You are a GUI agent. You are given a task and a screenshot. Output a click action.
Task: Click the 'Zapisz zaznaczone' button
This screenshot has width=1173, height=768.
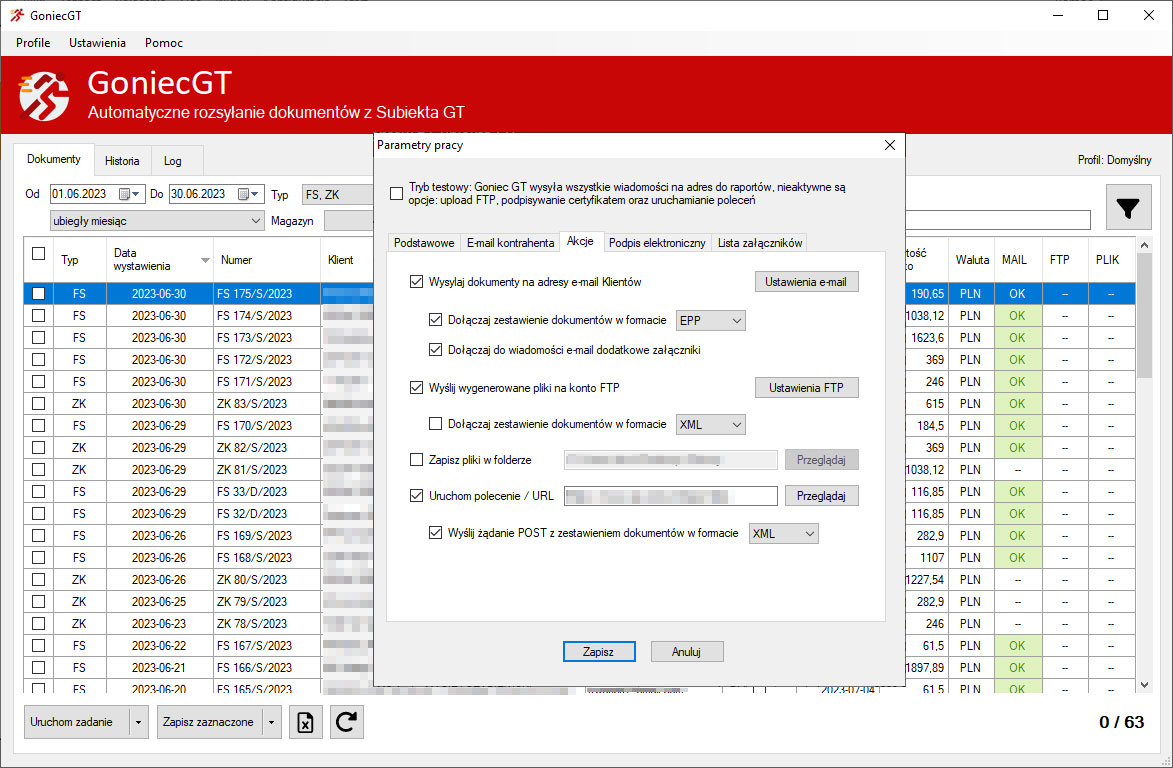coord(209,722)
